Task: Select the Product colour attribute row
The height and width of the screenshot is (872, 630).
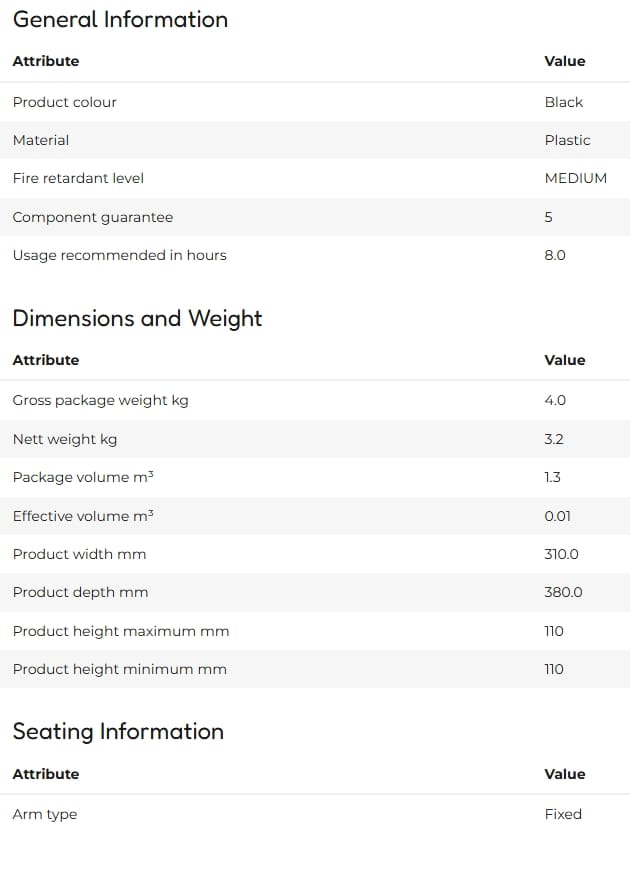Action: [x=315, y=102]
